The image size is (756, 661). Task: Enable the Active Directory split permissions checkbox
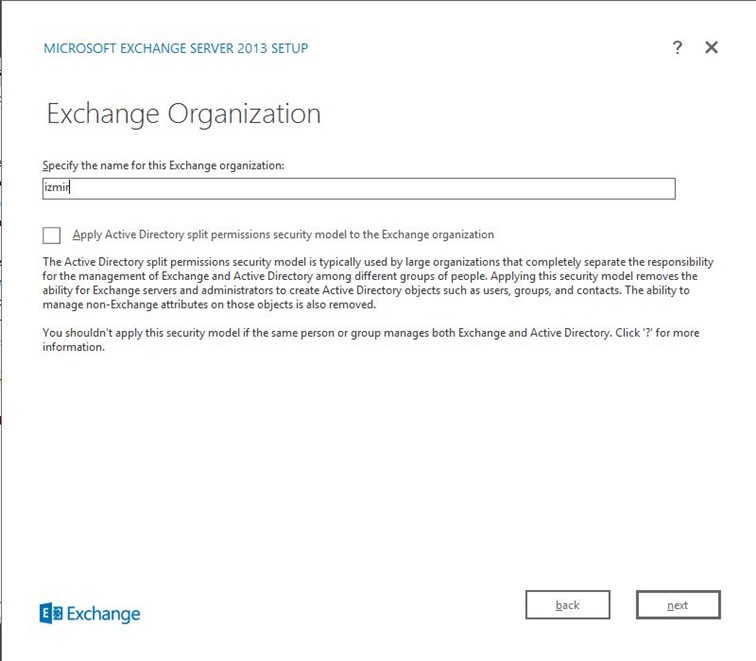point(51,235)
